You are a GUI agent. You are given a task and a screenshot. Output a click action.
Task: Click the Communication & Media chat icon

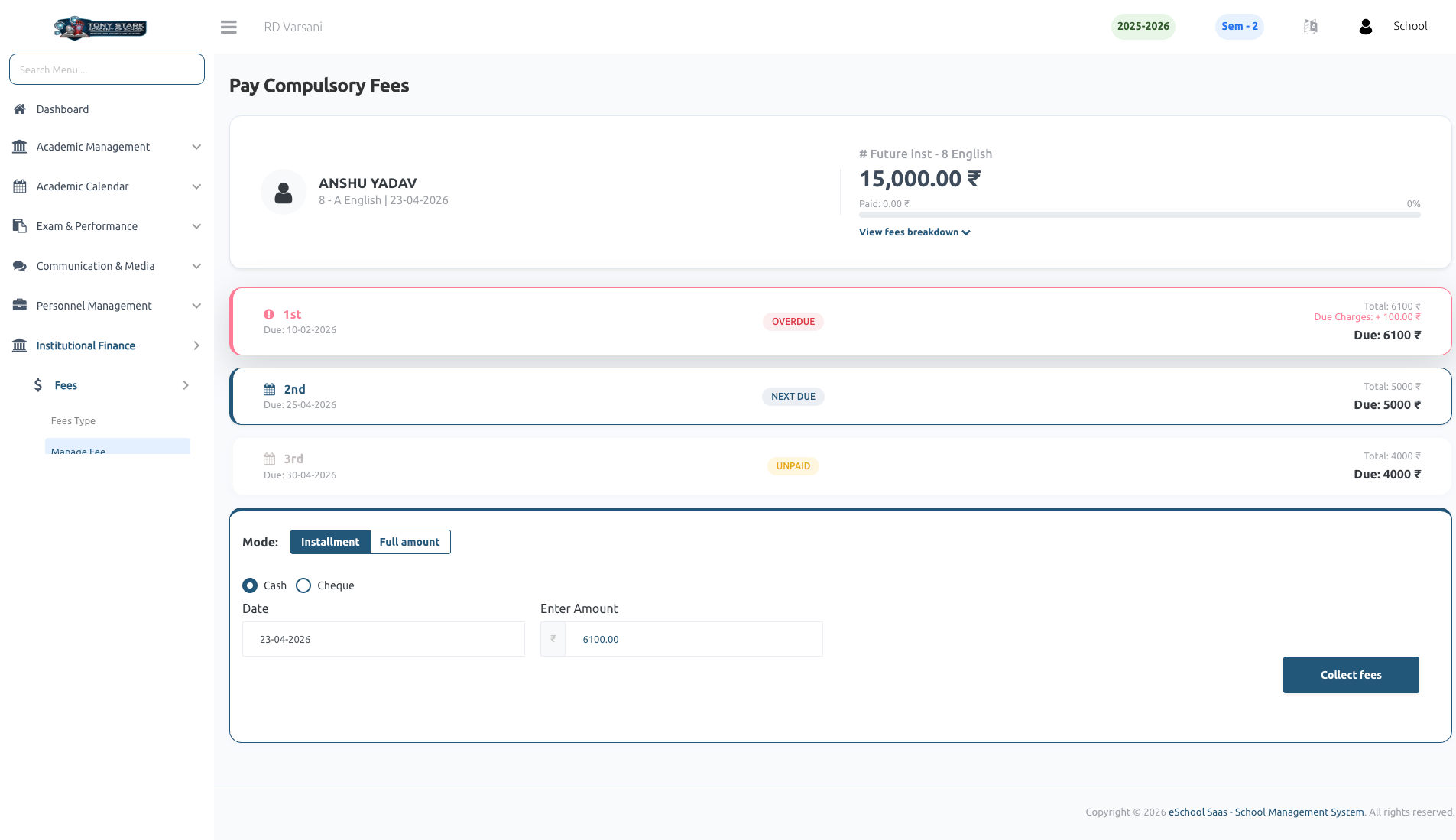tap(20, 266)
